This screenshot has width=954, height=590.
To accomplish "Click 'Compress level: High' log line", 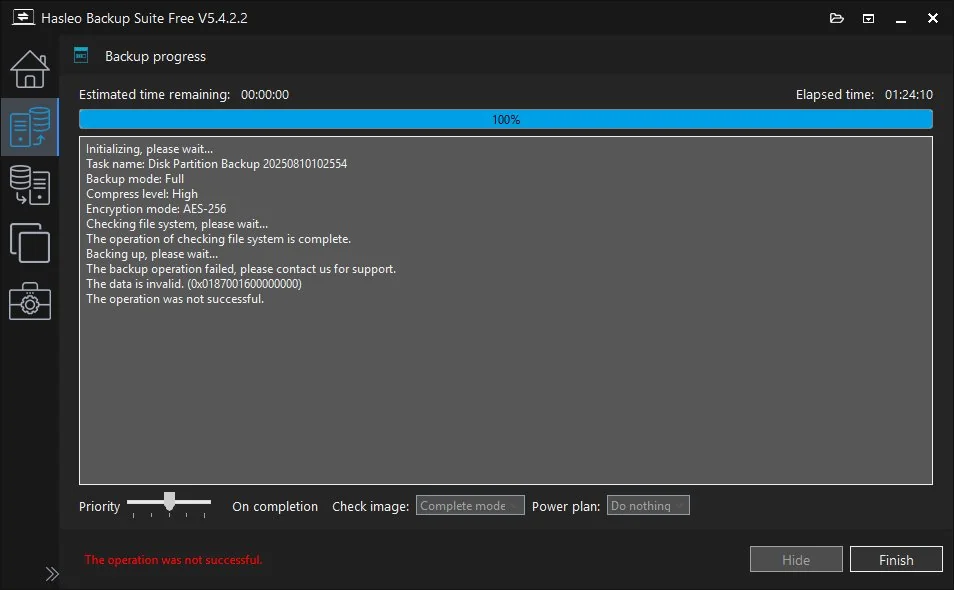I will pyautogui.click(x=142, y=194).
